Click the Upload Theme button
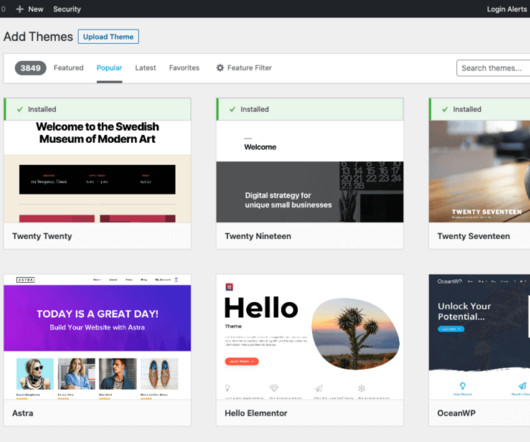Viewport: 530px width, 442px height. coord(108,36)
